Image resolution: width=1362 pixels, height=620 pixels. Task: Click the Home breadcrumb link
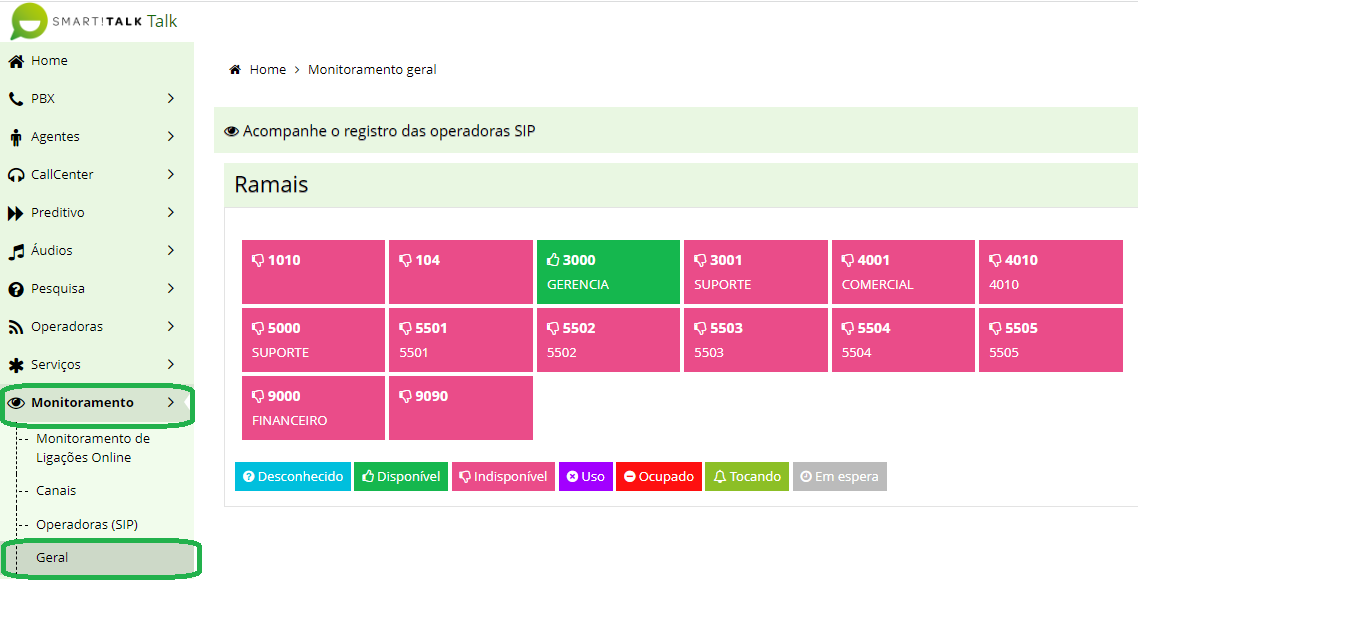pos(268,70)
